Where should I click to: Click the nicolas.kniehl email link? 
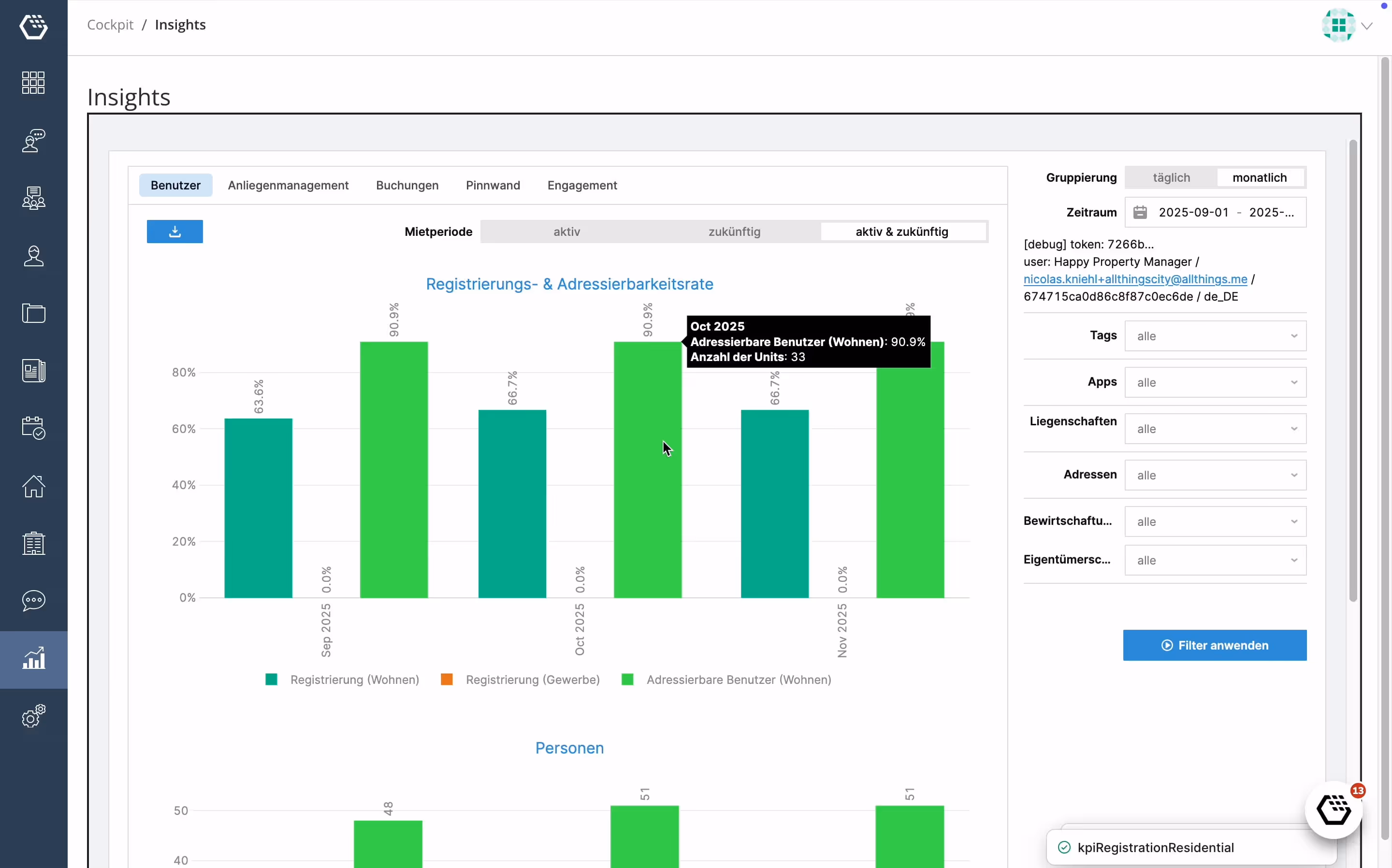pyautogui.click(x=1135, y=279)
